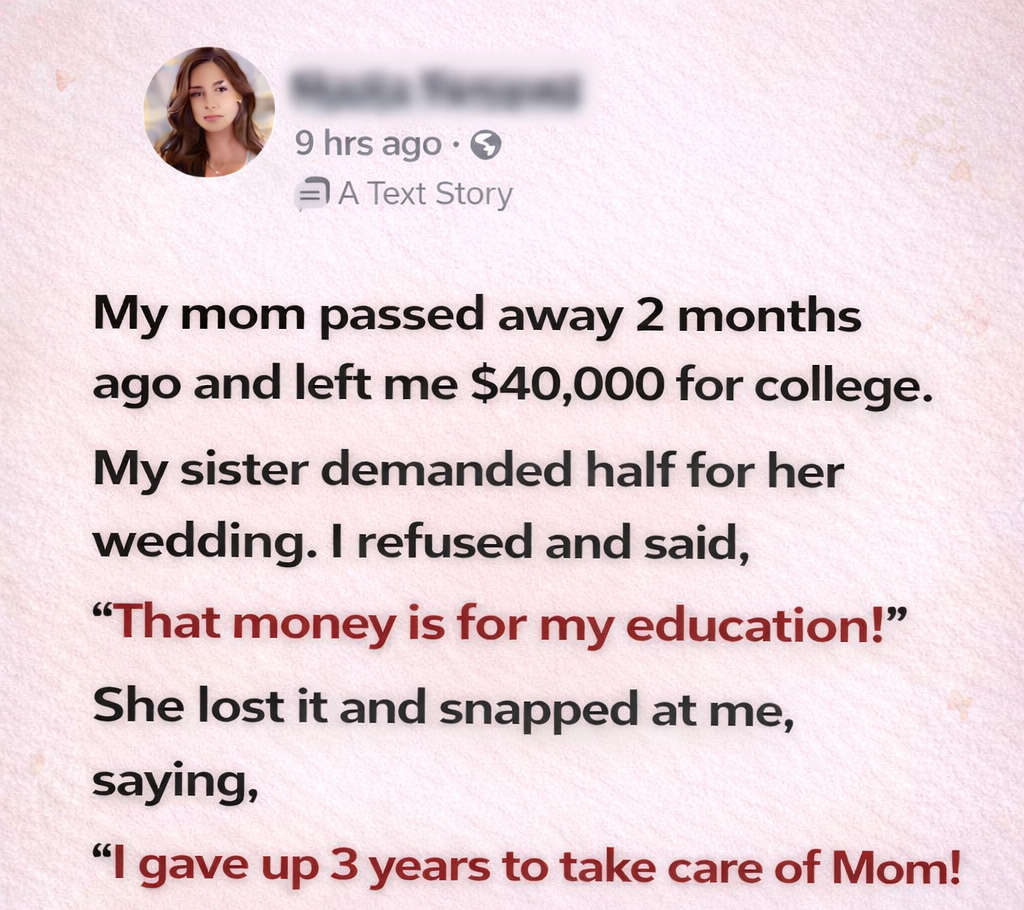The height and width of the screenshot is (910, 1024).
Task: Click the globe public audience icon
Action: [x=485, y=146]
